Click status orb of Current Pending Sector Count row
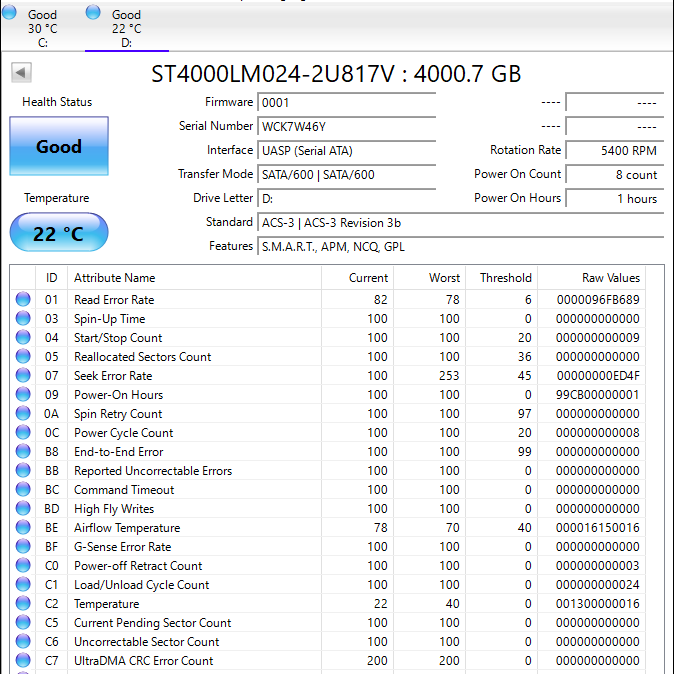This screenshot has height=674, width=674. 23,622
